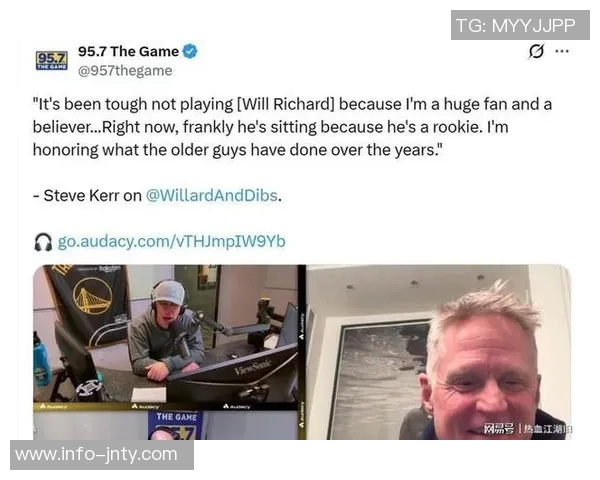The width and height of the screenshot is (600, 480).
Task: Click the vertical Audacy logo divider strip
Action: (x=302, y=352)
